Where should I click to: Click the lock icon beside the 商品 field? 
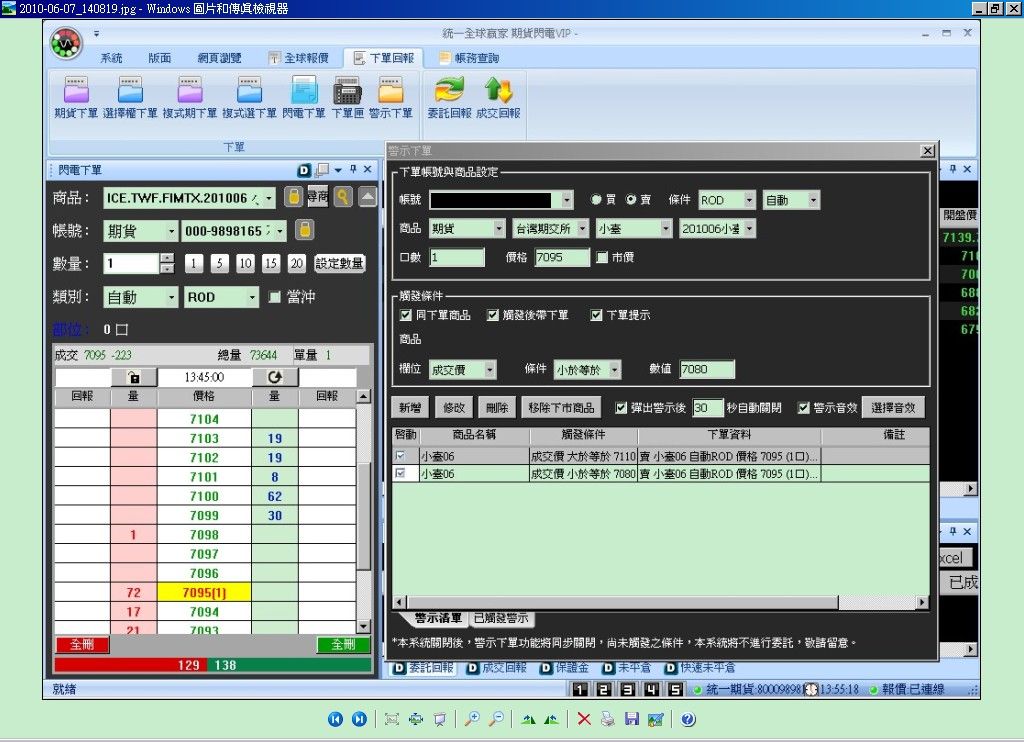pyautogui.click(x=293, y=197)
